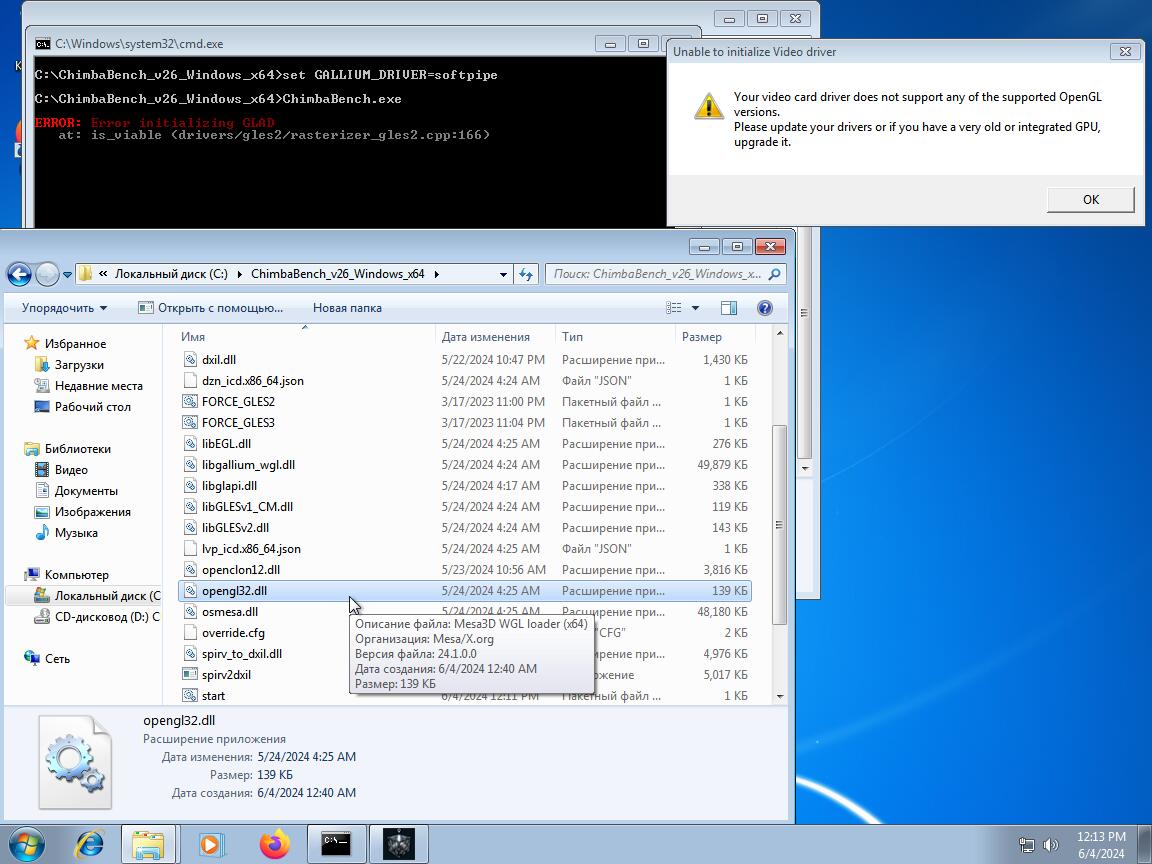This screenshot has width=1152, height=864.
Task: Click the Refresh button beside the address bar
Action: click(525, 274)
